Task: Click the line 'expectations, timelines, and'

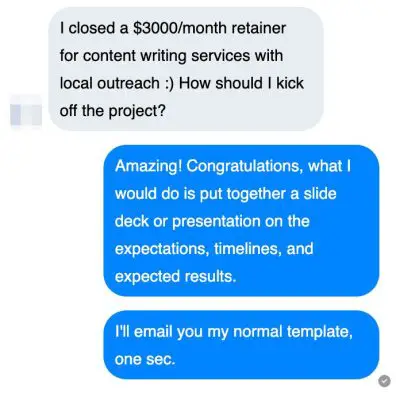Action: tap(214, 249)
